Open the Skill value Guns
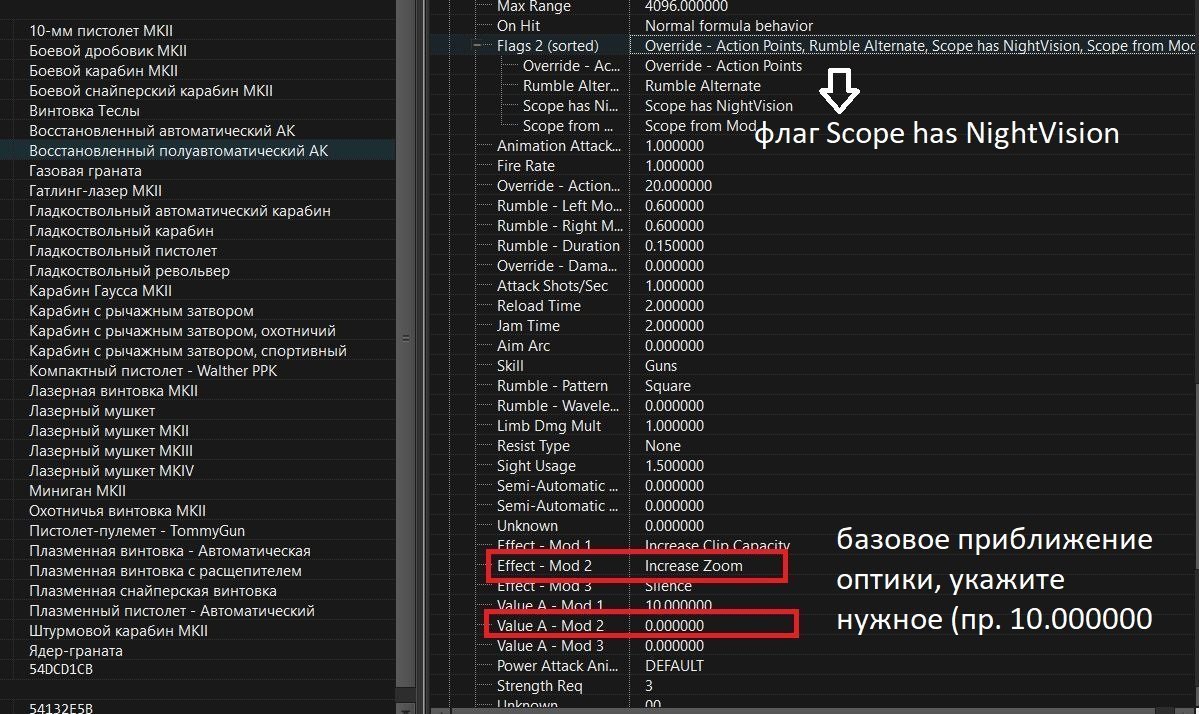Viewport: 1199px width, 714px height. (x=661, y=366)
